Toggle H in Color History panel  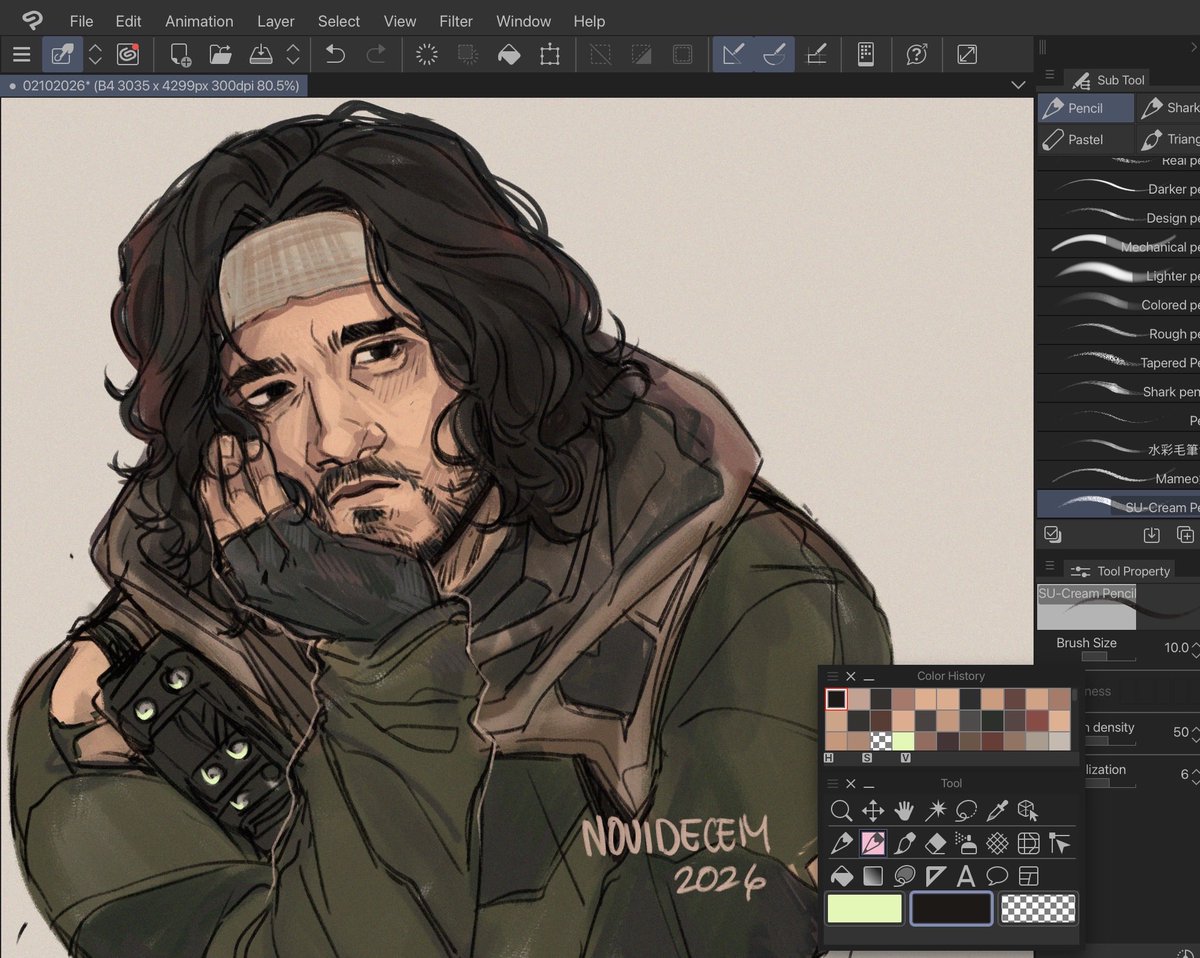click(x=830, y=759)
